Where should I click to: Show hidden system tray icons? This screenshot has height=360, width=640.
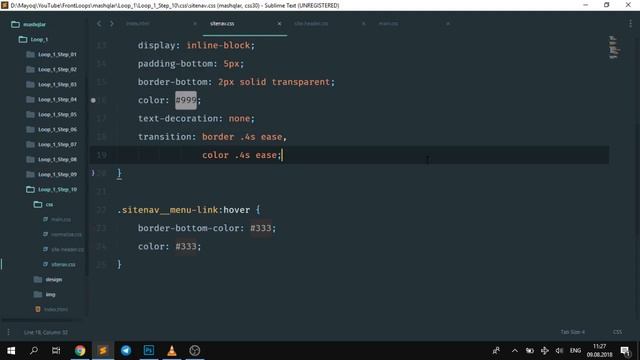(x=515, y=351)
